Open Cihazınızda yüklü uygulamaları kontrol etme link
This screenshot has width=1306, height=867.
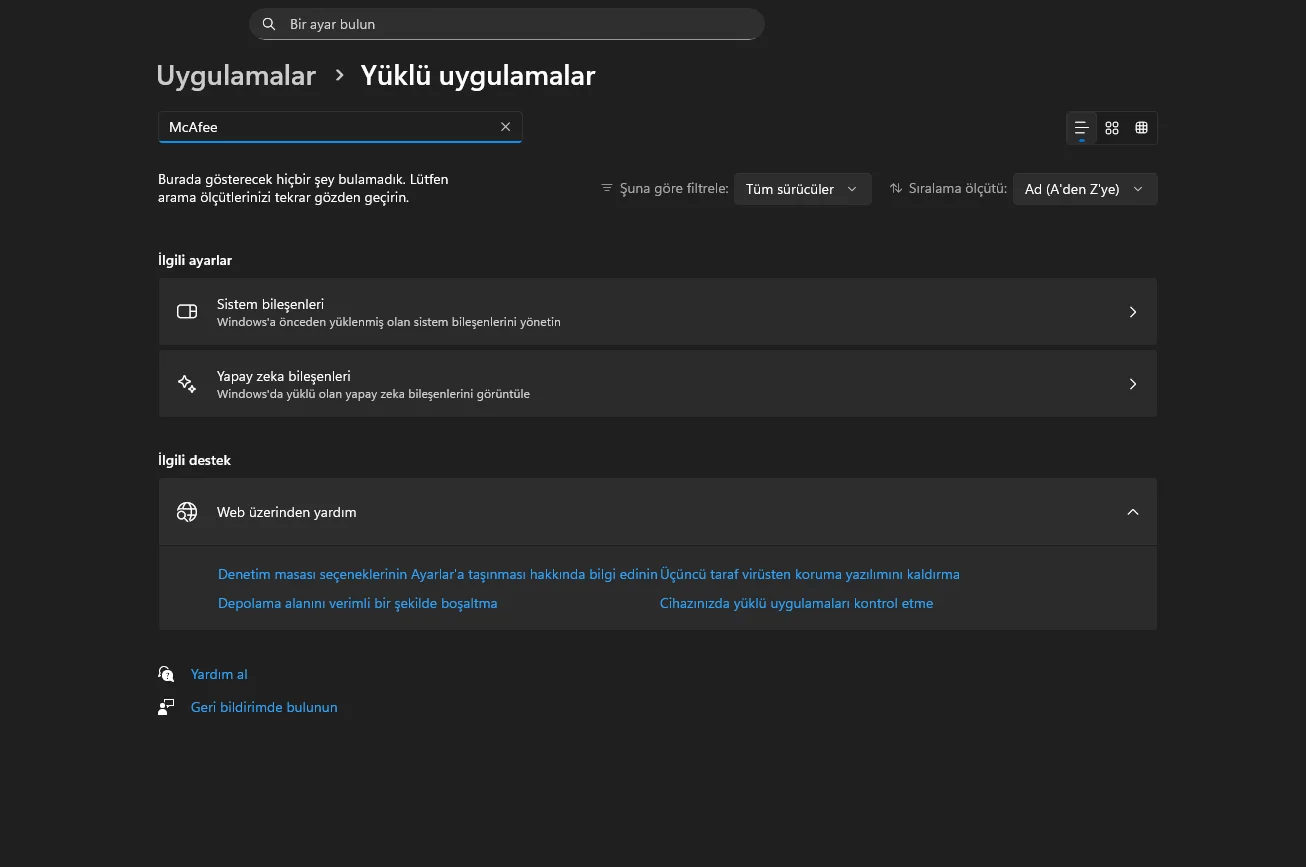tap(795, 603)
